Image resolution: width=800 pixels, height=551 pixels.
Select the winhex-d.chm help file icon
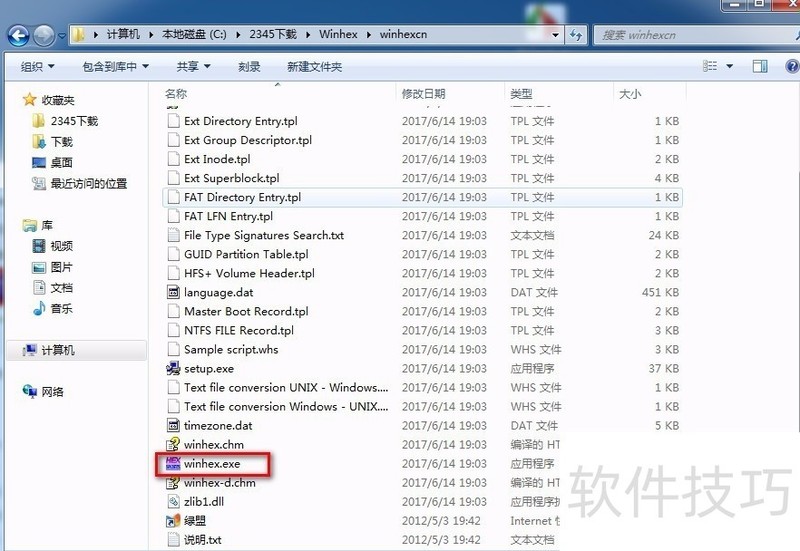click(x=173, y=483)
